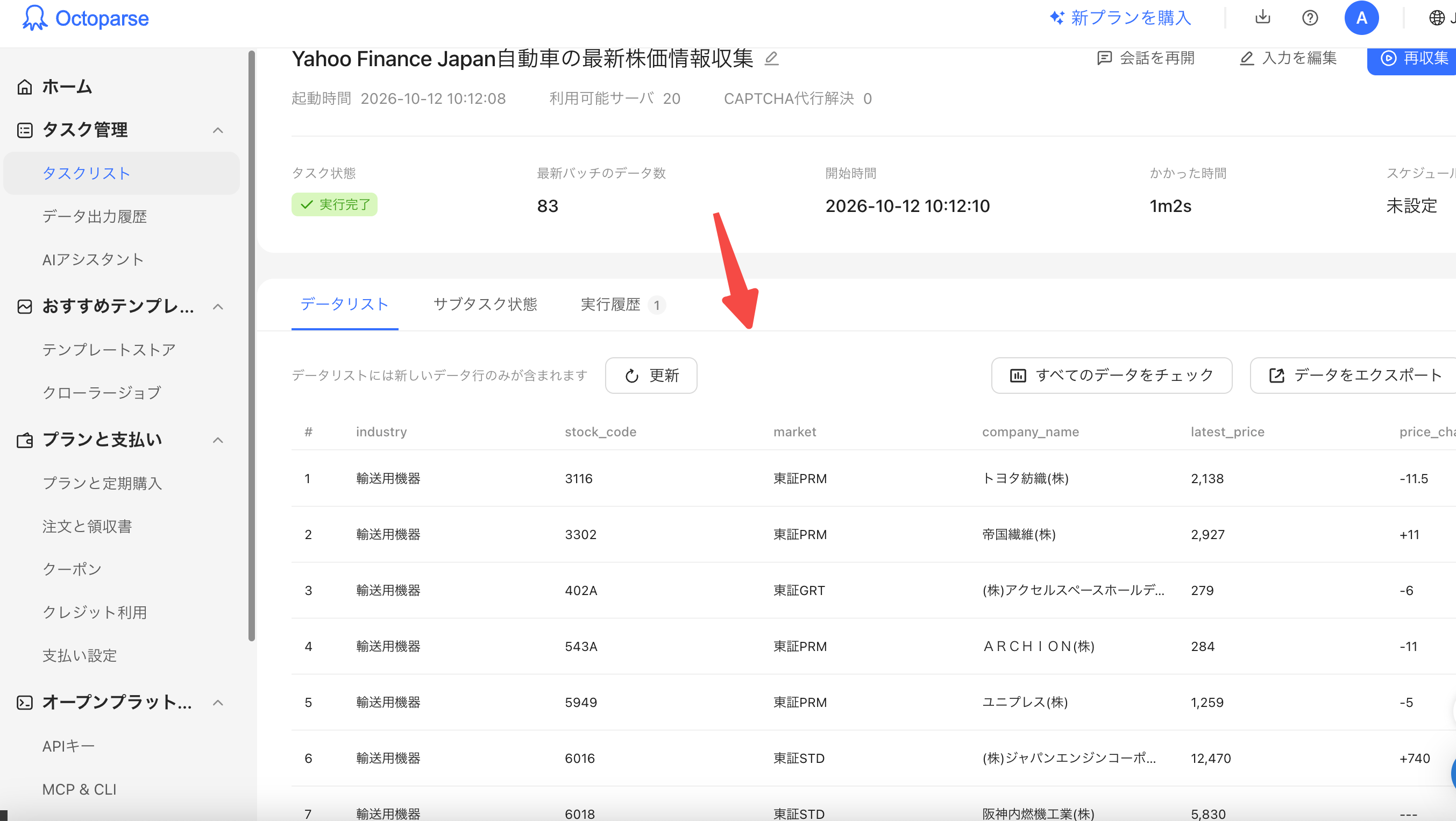Click the sparkle icon beside 新プランを購入
Screen dimensions: 1456x821
(1057, 18)
